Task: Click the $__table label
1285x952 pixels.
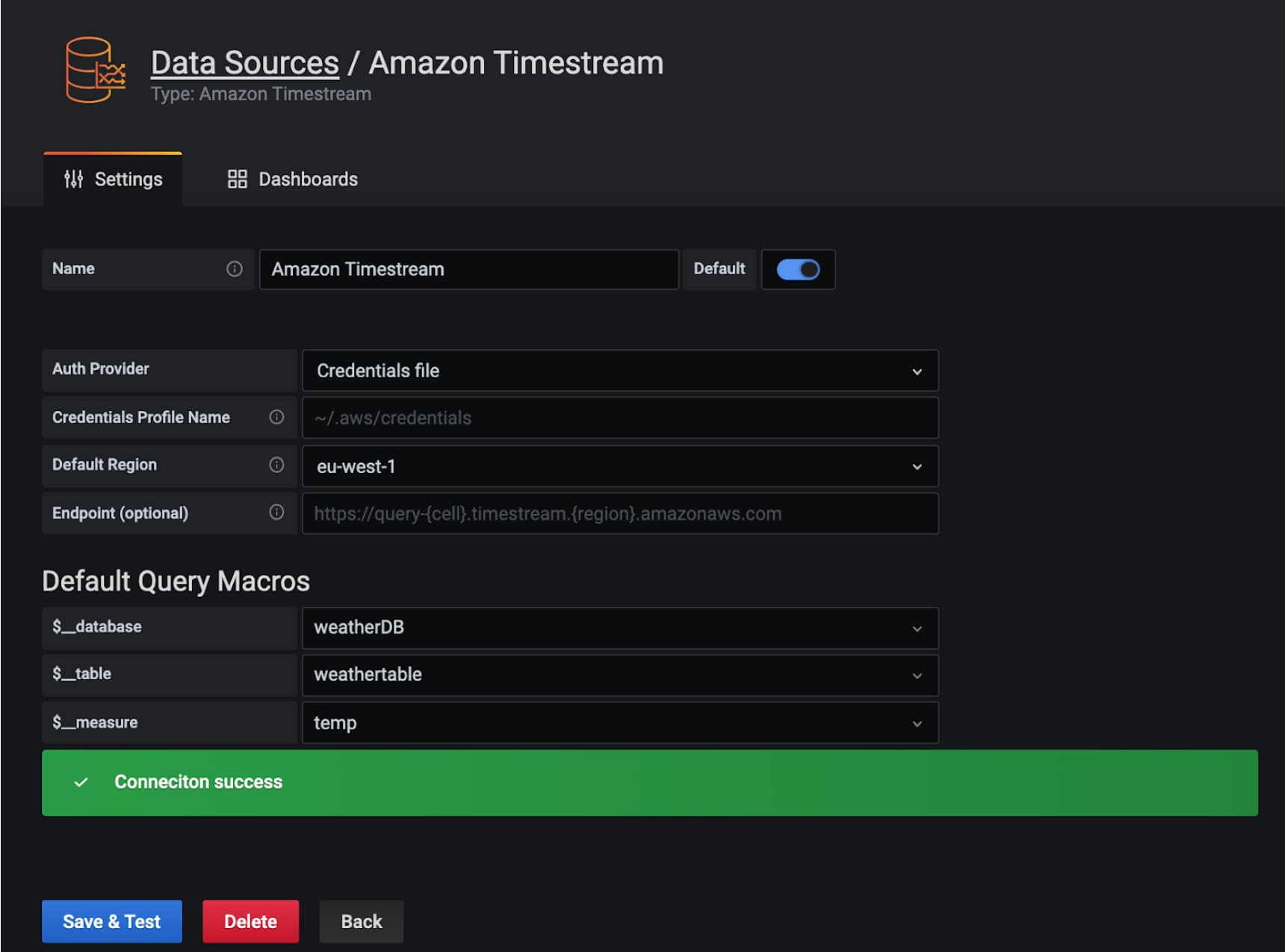Action: [82, 673]
